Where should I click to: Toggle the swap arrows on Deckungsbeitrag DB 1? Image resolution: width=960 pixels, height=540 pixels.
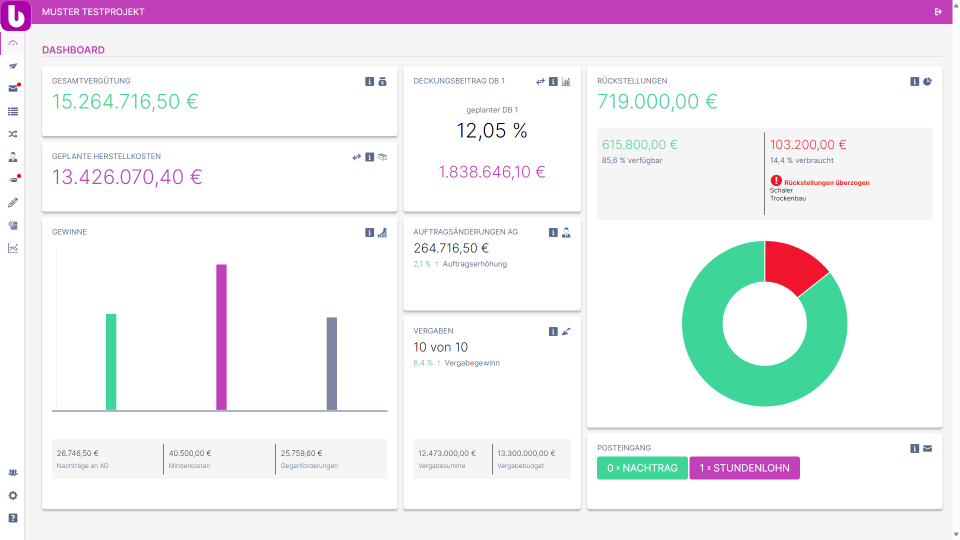540,82
